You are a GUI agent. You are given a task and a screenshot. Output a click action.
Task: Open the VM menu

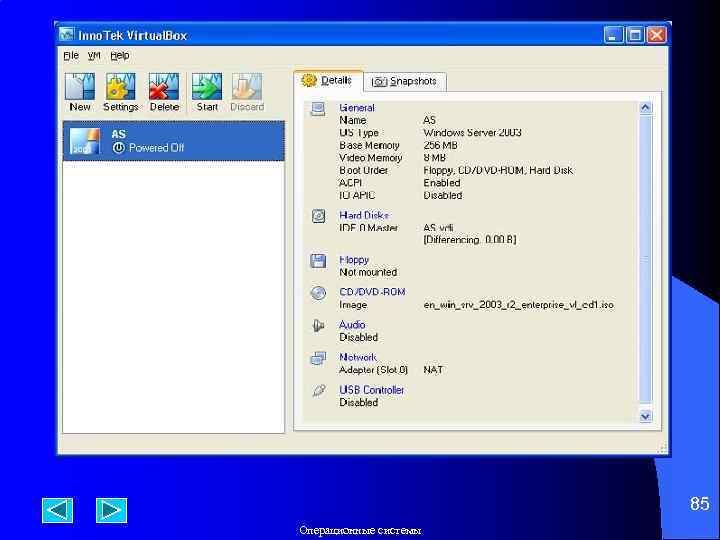pyautogui.click(x=94, y=56)
